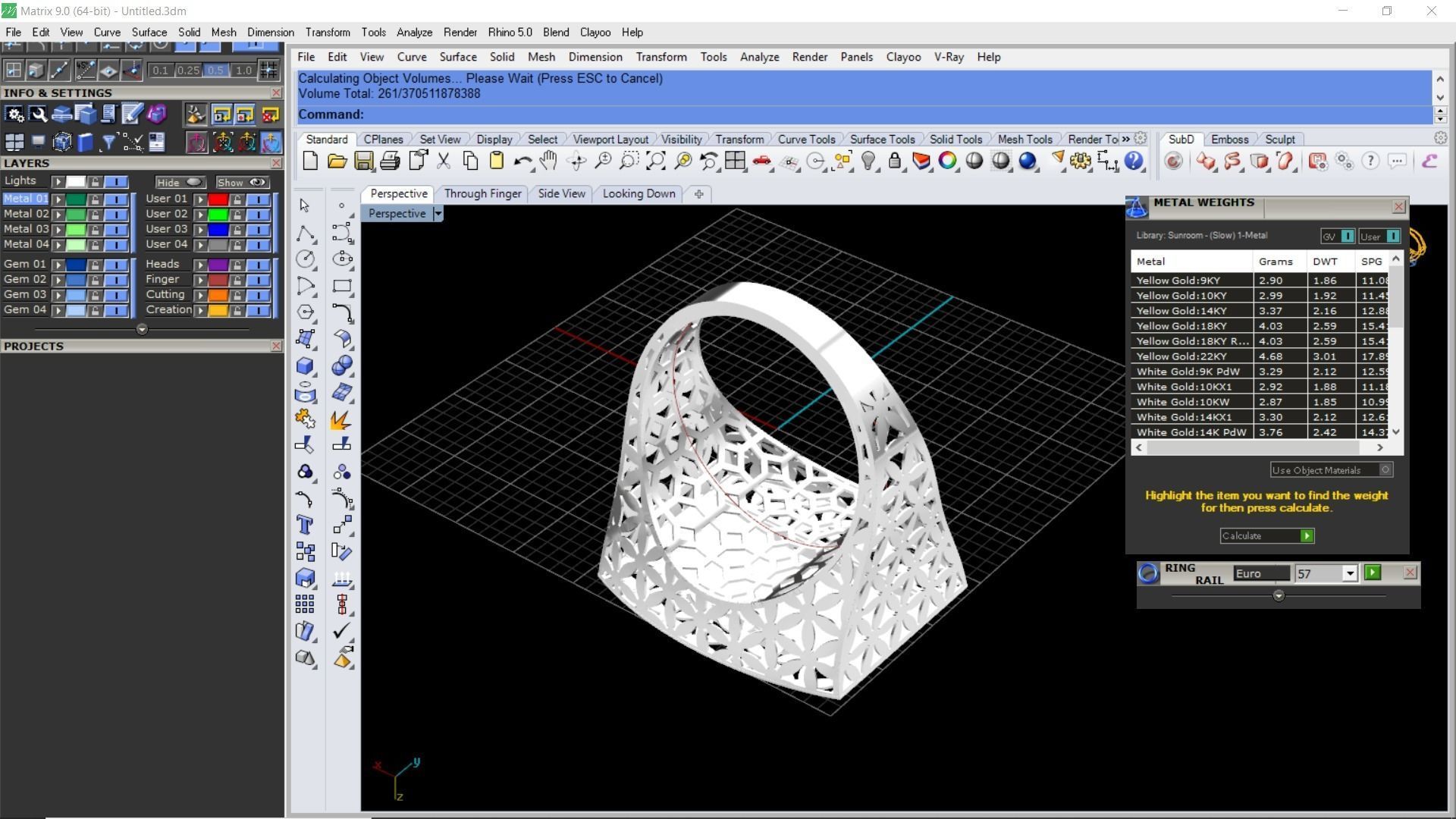Image resolution: width=1456 pixels, height=819 pixels.
Task: Open the ring size 57 dropdown
Action: pyautogui.click(x=1349, y=574)
